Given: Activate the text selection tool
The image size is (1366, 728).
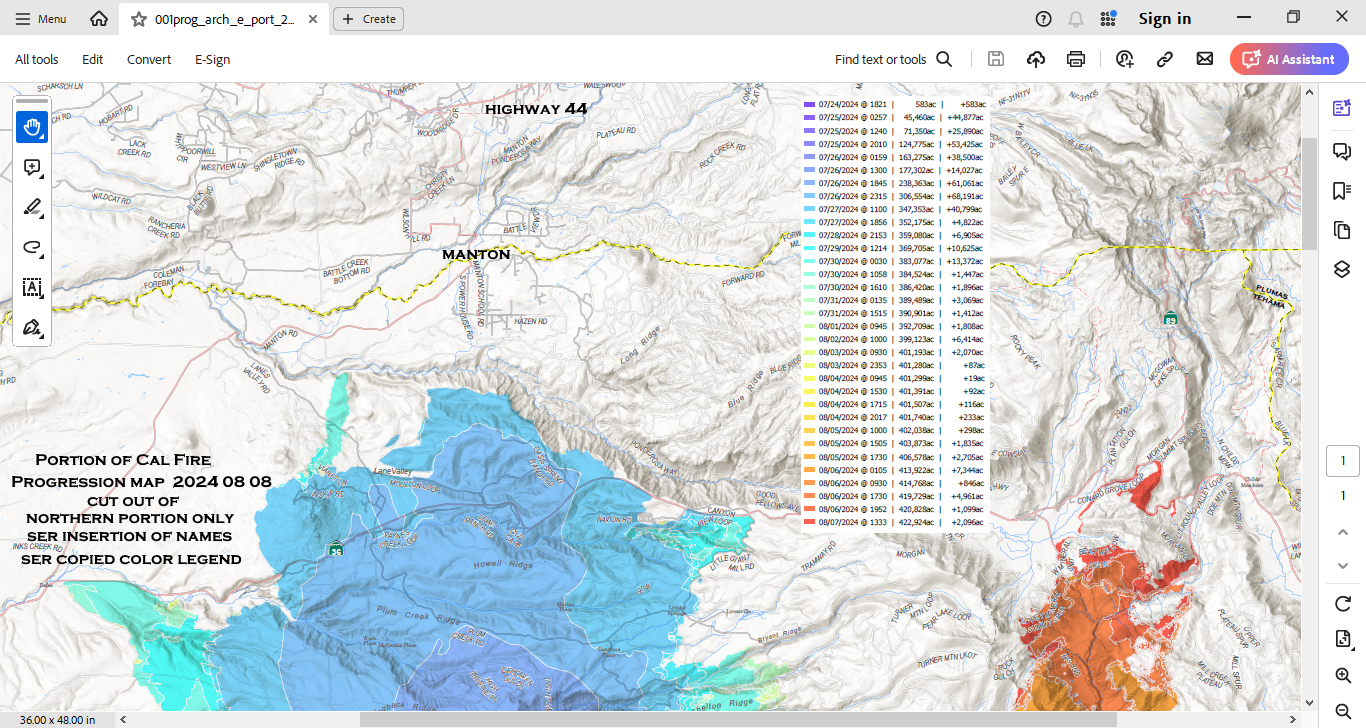Looking at the screenshot, I should click(32, 288).
